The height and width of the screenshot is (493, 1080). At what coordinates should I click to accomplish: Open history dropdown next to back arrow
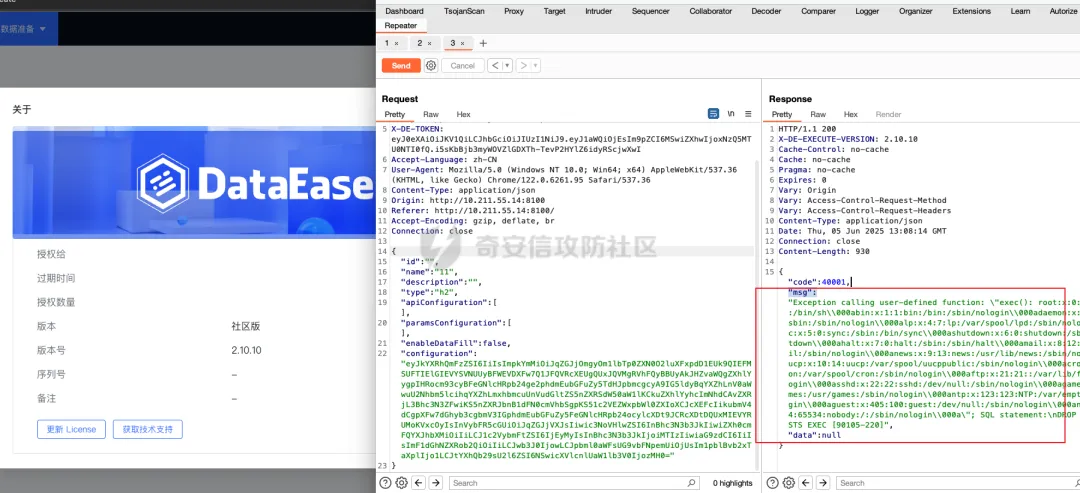coord(508,65)
